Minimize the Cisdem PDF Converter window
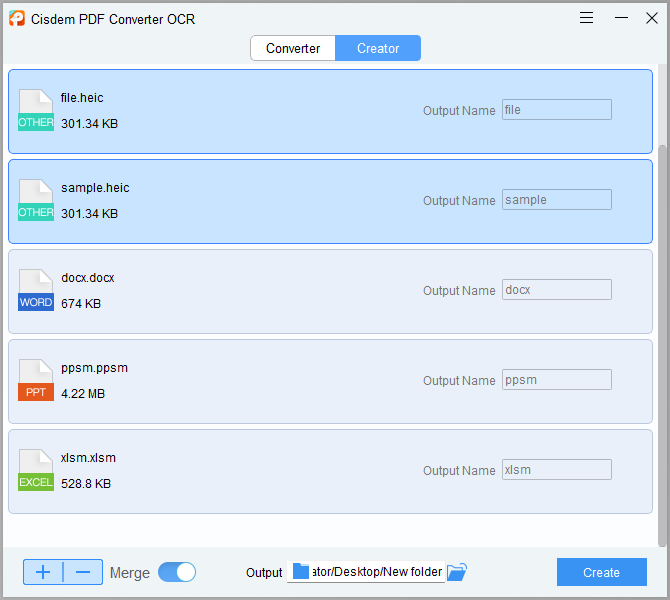 coord(621,18)
